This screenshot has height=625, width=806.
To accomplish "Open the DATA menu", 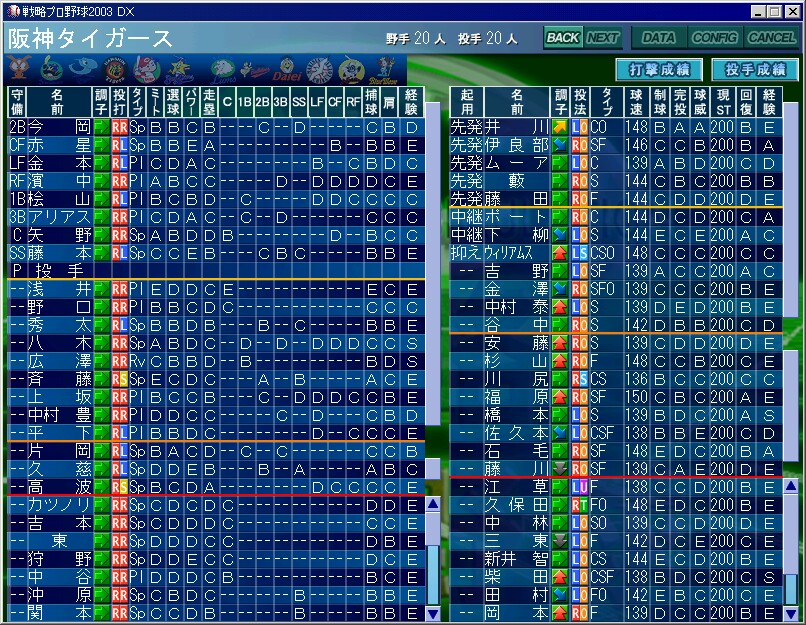I will point(658,38).
